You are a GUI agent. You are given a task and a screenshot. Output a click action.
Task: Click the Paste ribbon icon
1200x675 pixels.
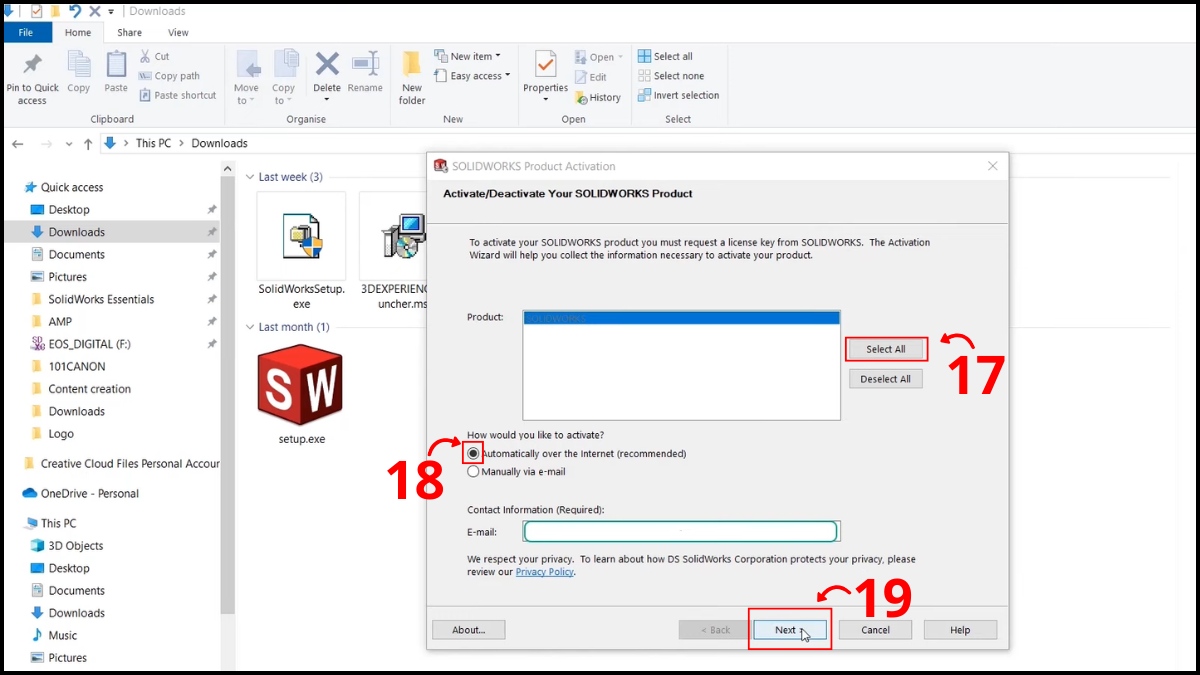[116, 64]
